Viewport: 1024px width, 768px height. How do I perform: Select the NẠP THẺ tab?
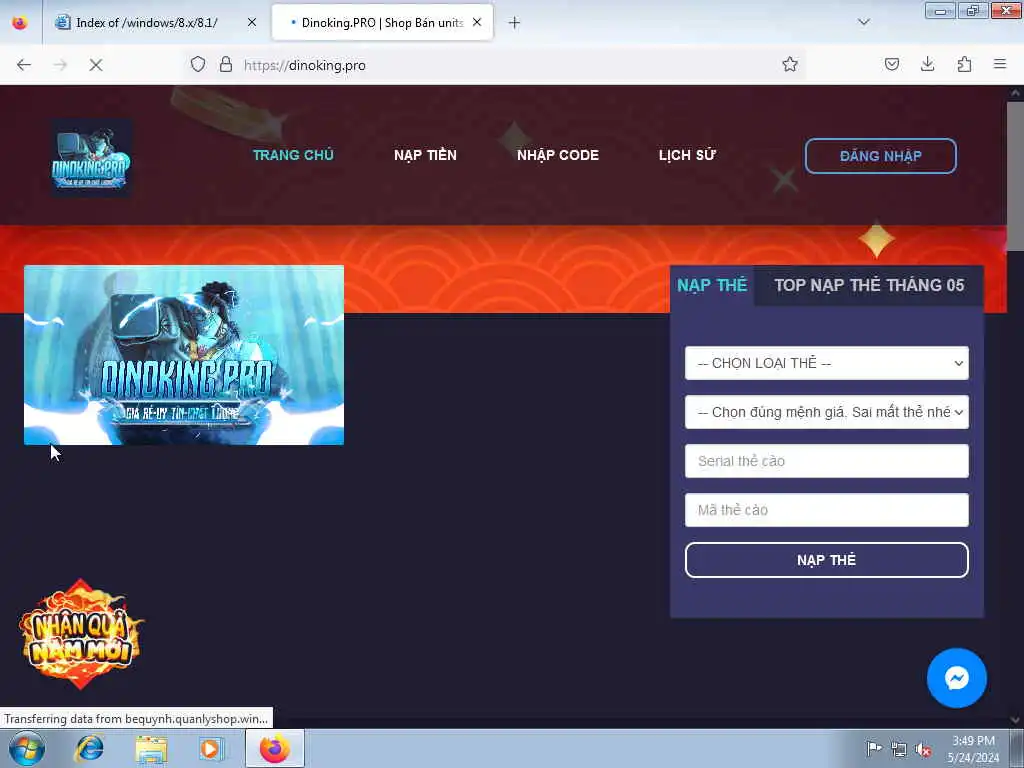(712, 285)
